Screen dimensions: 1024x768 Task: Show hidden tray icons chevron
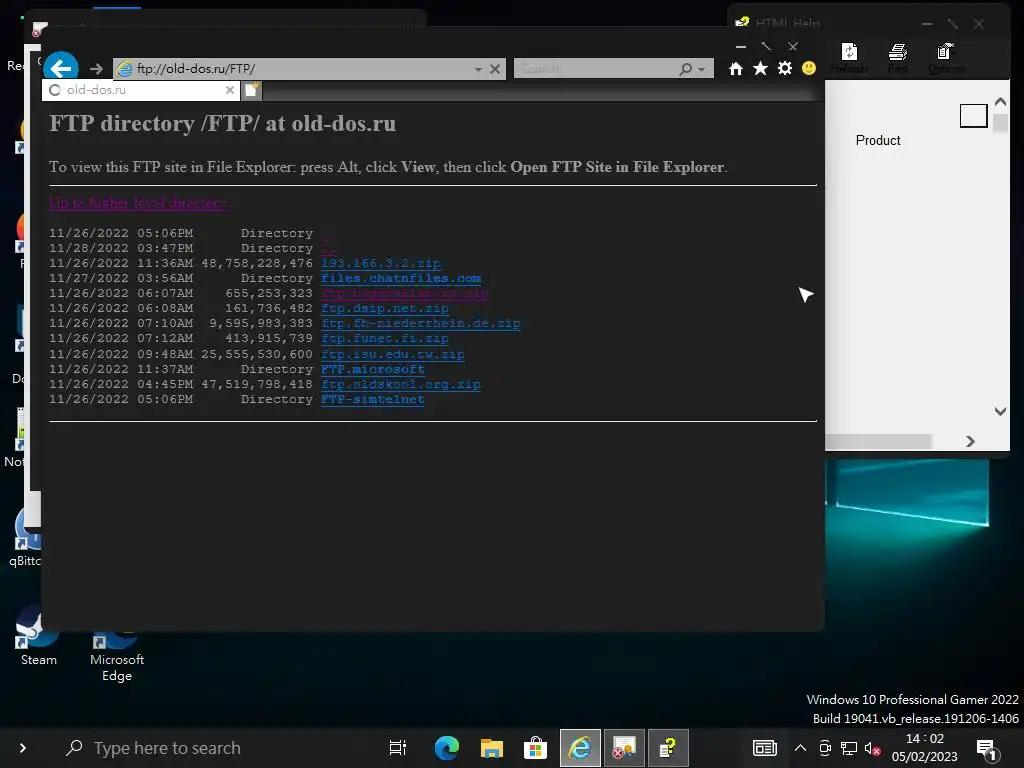click(x=799, y=748)
